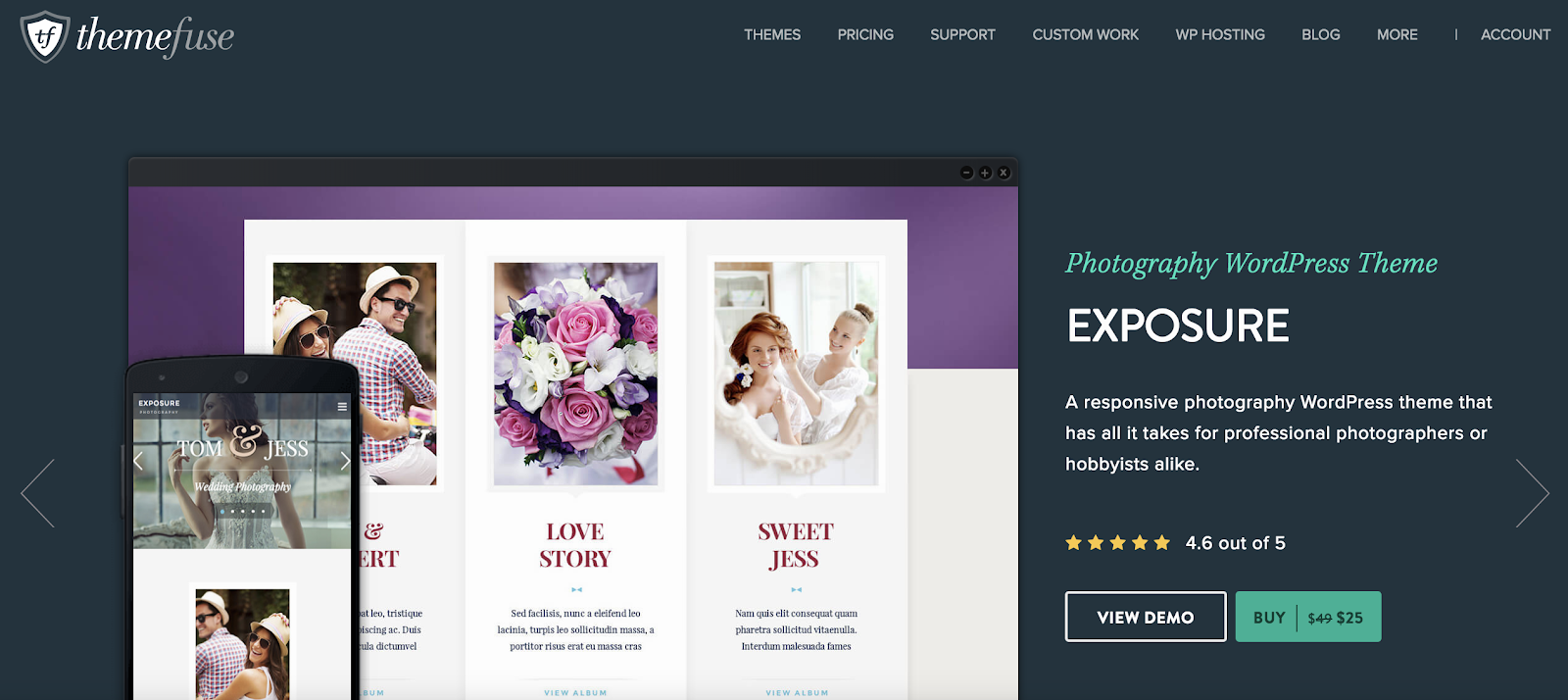Click the Love Story album title
Image resolution: width=1568 pixels, height=700 pixels.
(x=575, y=545)
